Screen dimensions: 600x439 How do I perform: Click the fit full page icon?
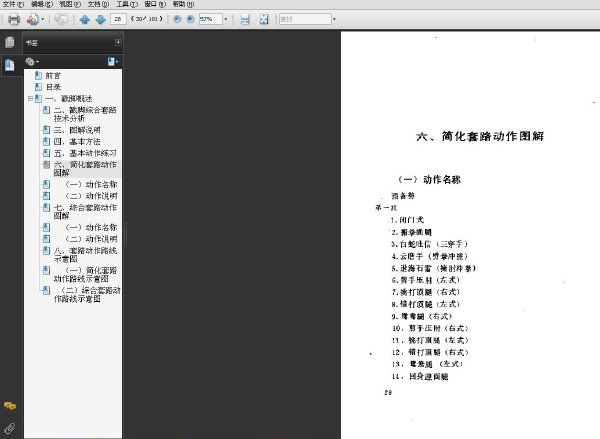click(x=264, y=19)
